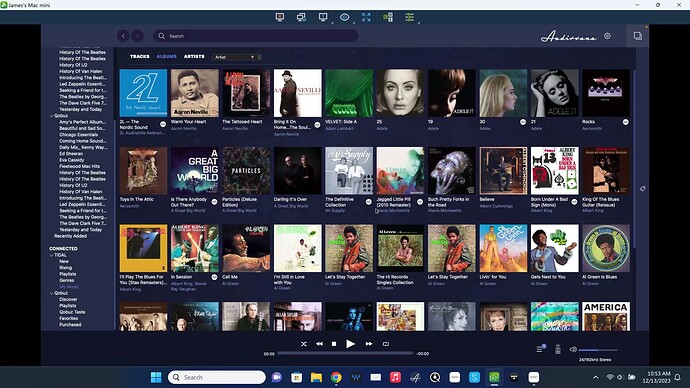Go back with the left arrow button
This screenshot has width=690, height=388.
(123, 36)
